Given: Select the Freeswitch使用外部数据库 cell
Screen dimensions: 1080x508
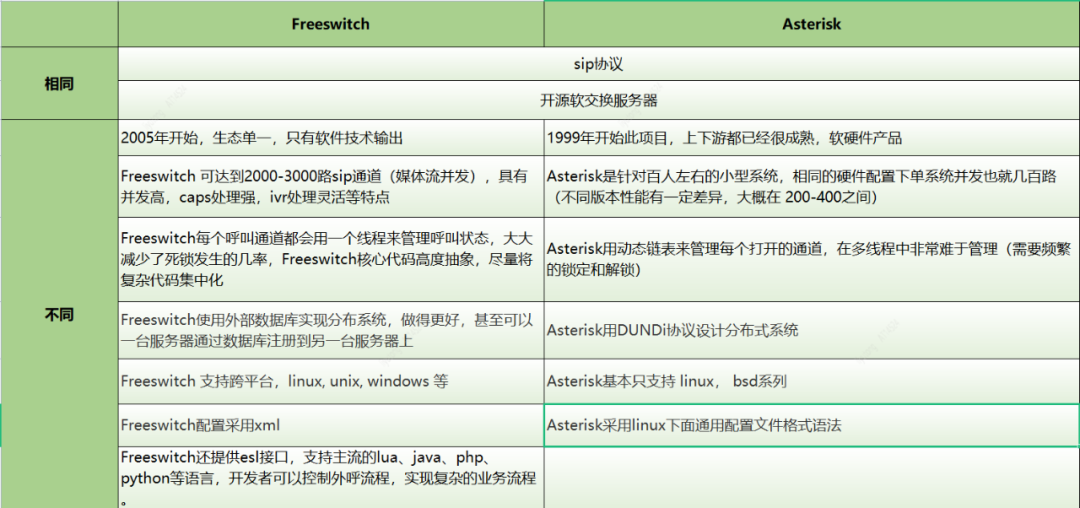Looking at the screenshot, I should coord(331,330).
